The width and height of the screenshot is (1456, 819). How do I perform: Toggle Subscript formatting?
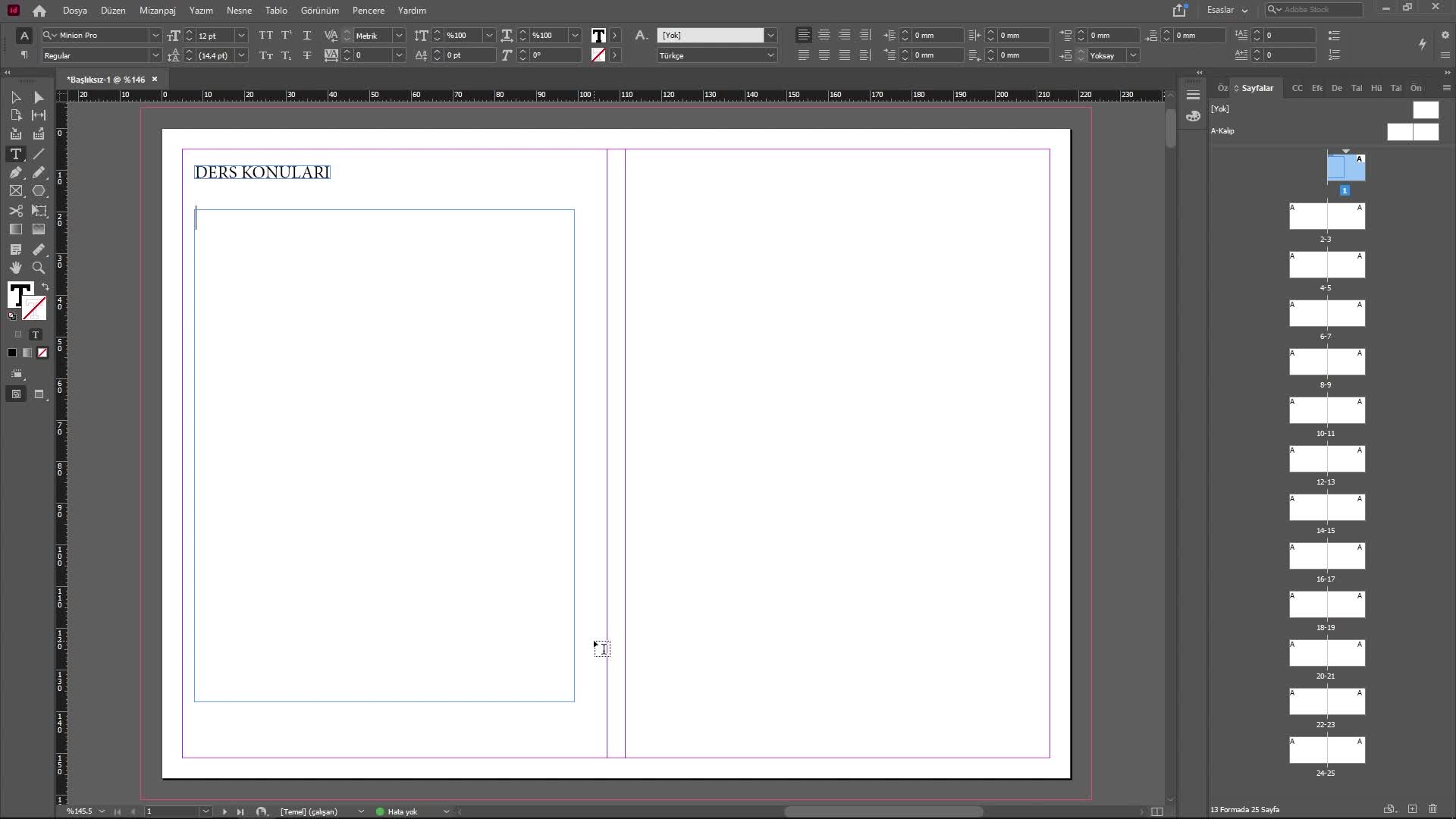pyautogui.click(x=287, y=55)
